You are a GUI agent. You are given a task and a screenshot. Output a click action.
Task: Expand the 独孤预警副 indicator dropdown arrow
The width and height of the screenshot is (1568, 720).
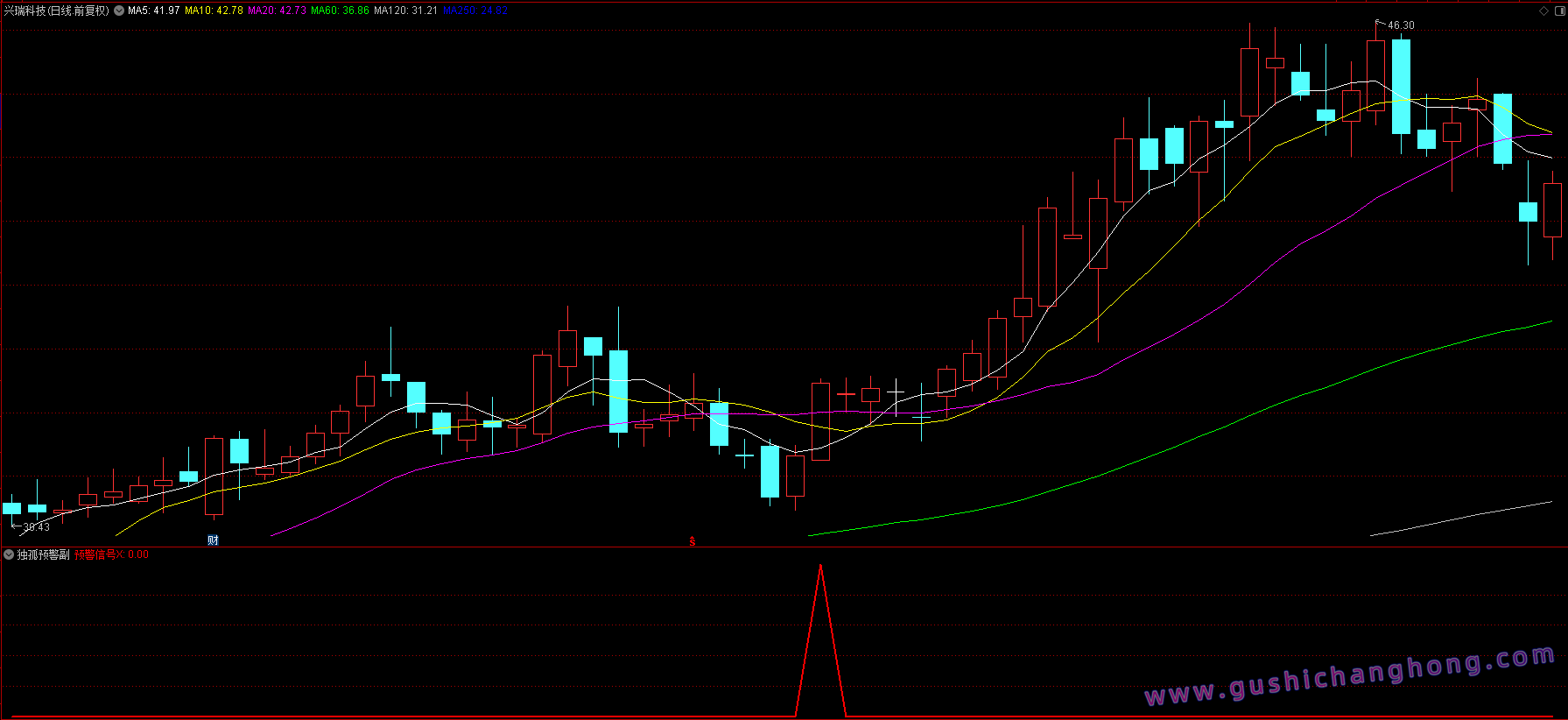click(x=9, y=554)
